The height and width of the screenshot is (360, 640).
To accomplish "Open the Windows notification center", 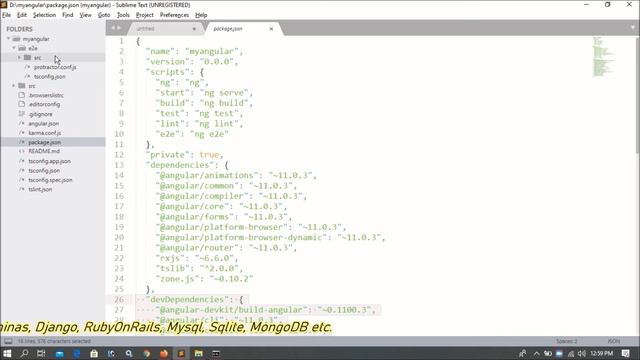I will (x=626, y=353).
